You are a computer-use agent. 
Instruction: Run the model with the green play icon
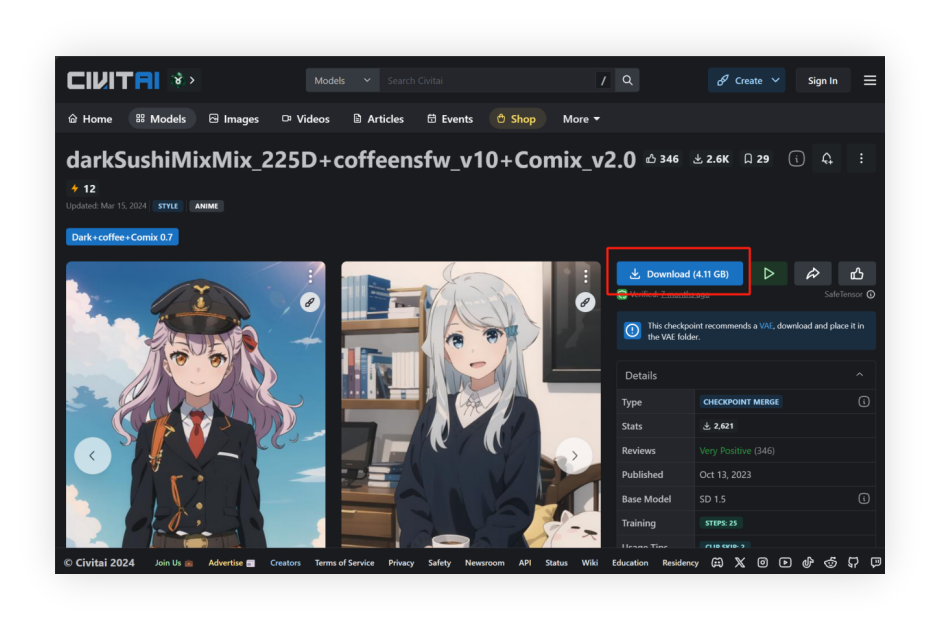coord(769,273)
